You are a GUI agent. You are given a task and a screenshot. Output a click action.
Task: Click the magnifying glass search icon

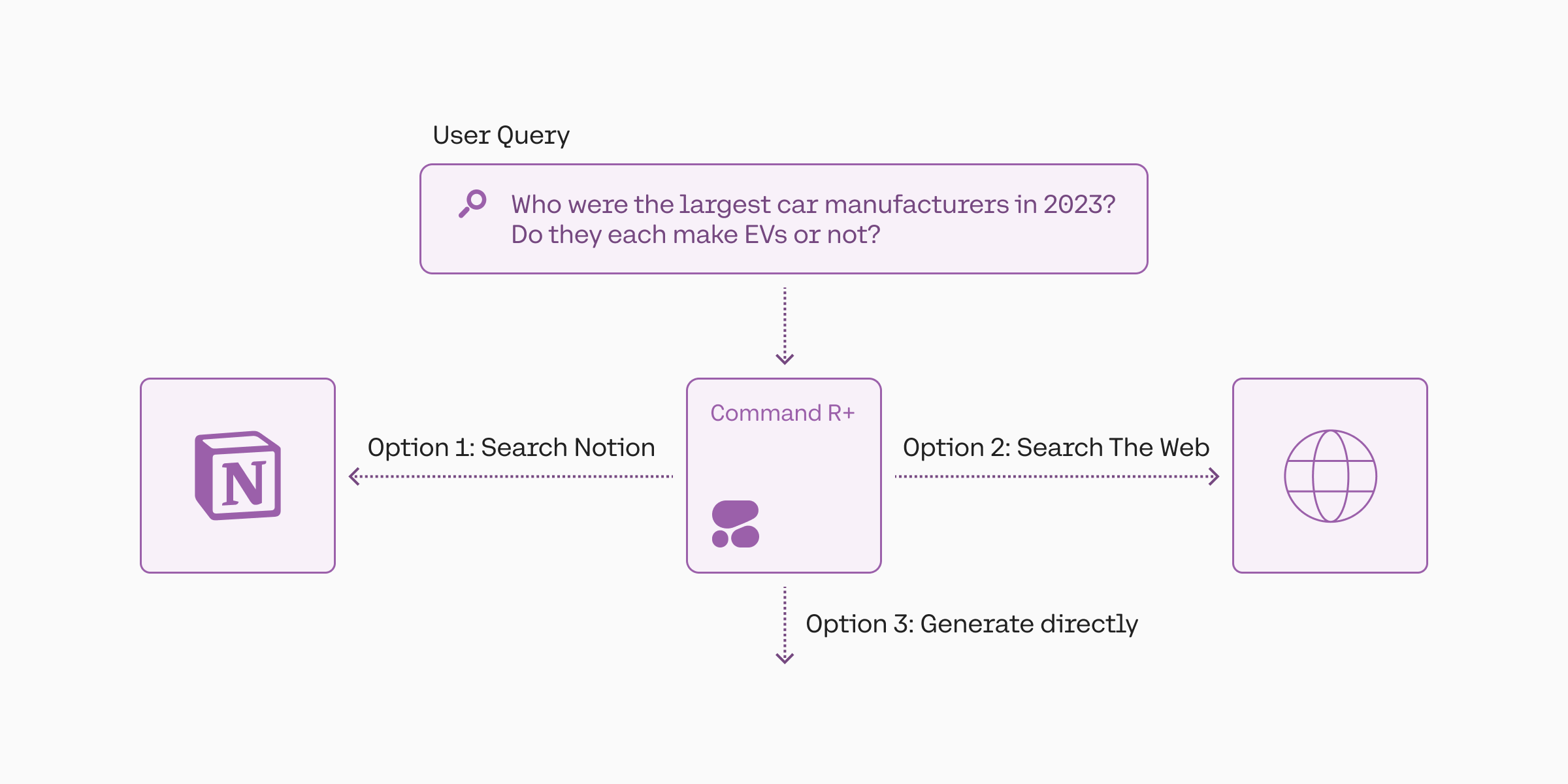click(472, 203)
